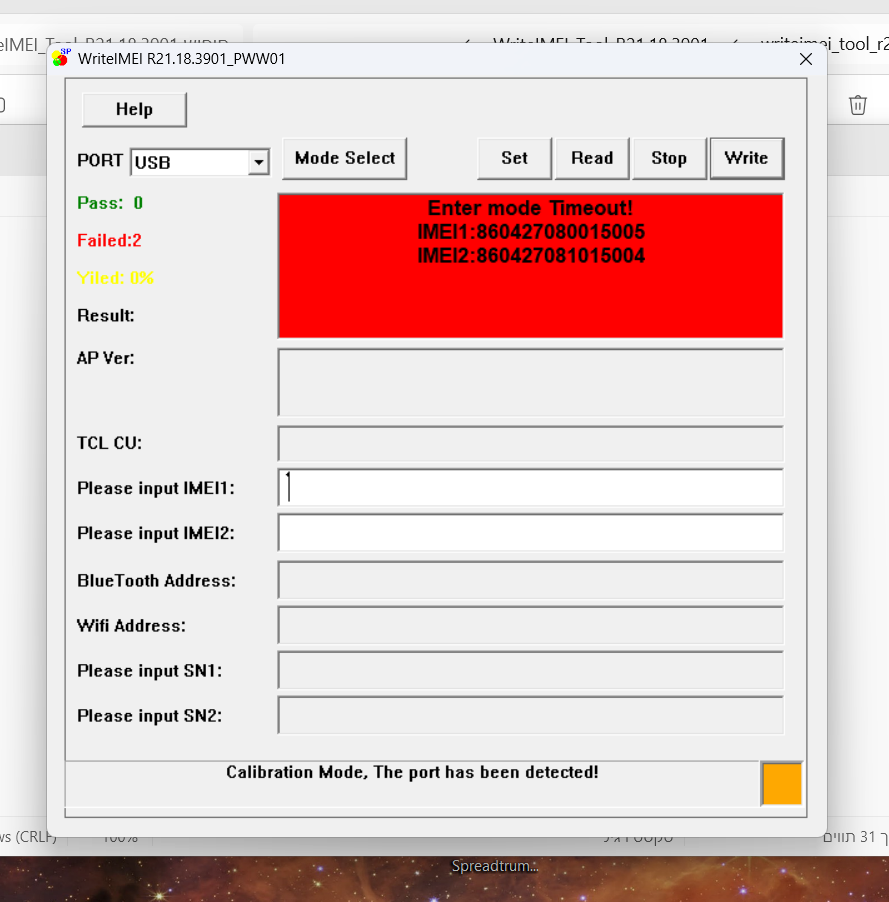Click the trash delete icon in background window

857,105
